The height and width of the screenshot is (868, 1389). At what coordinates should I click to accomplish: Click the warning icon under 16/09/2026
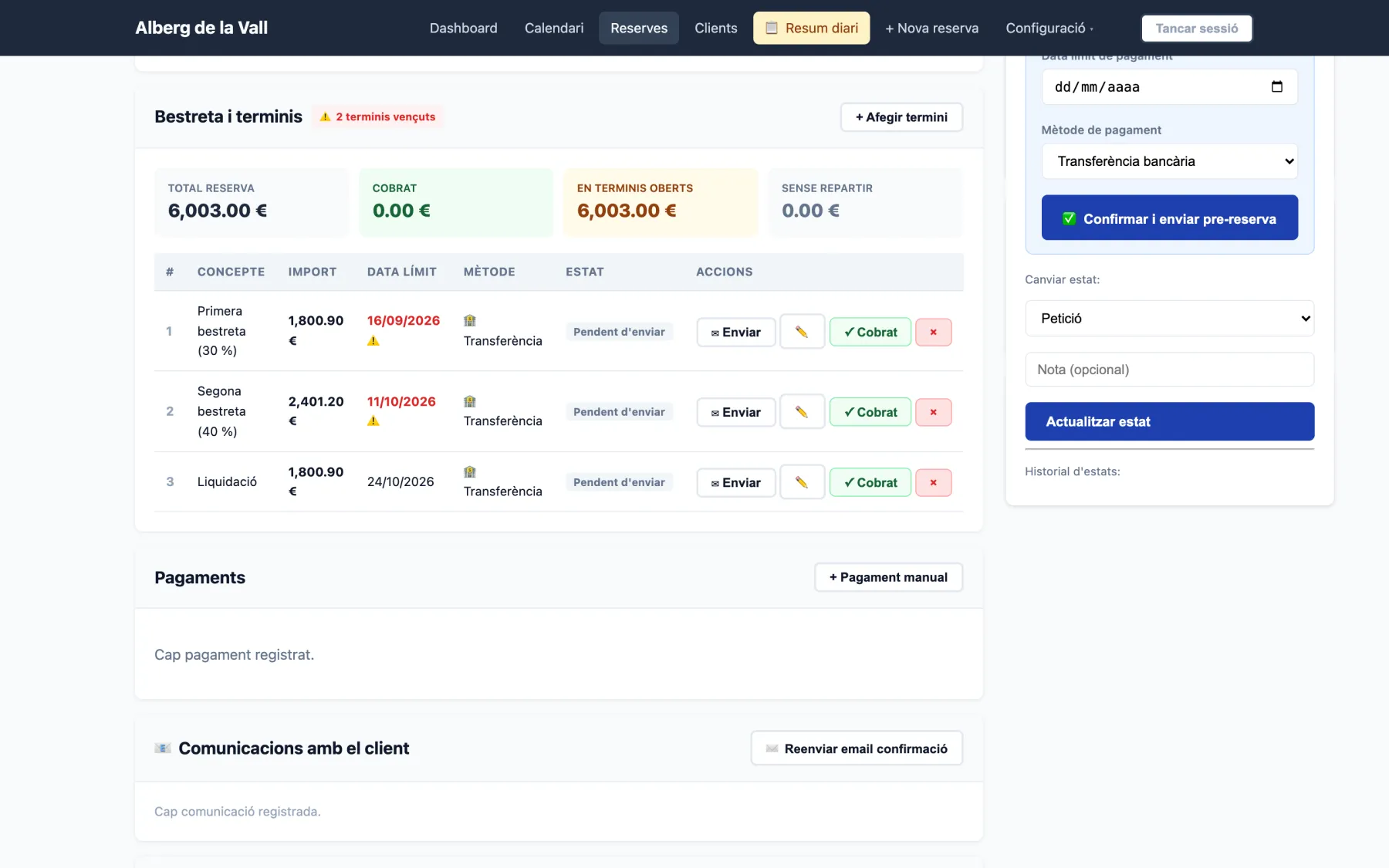(x=373, y=341)
